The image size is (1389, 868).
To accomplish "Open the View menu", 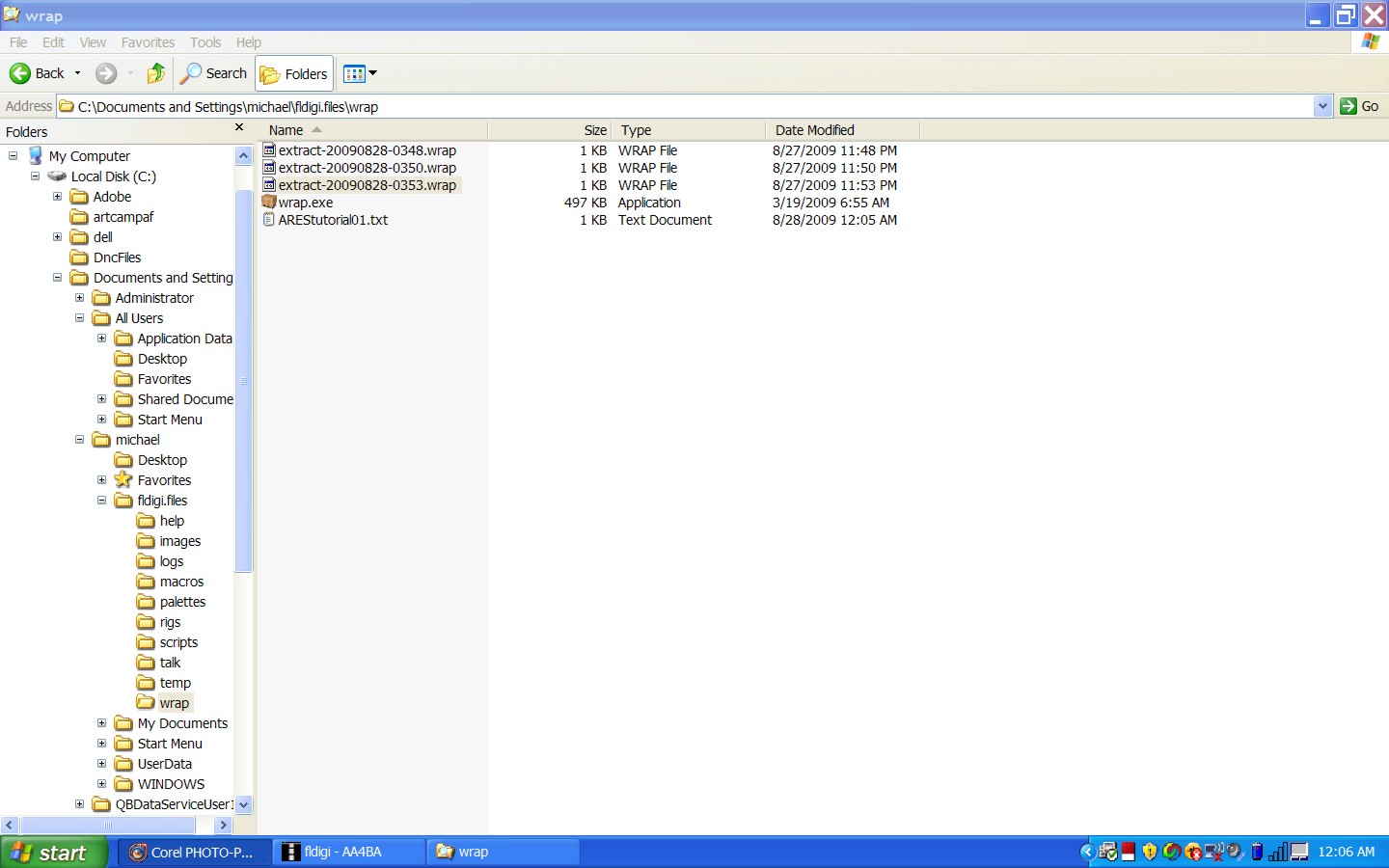I will click(93, 42).
